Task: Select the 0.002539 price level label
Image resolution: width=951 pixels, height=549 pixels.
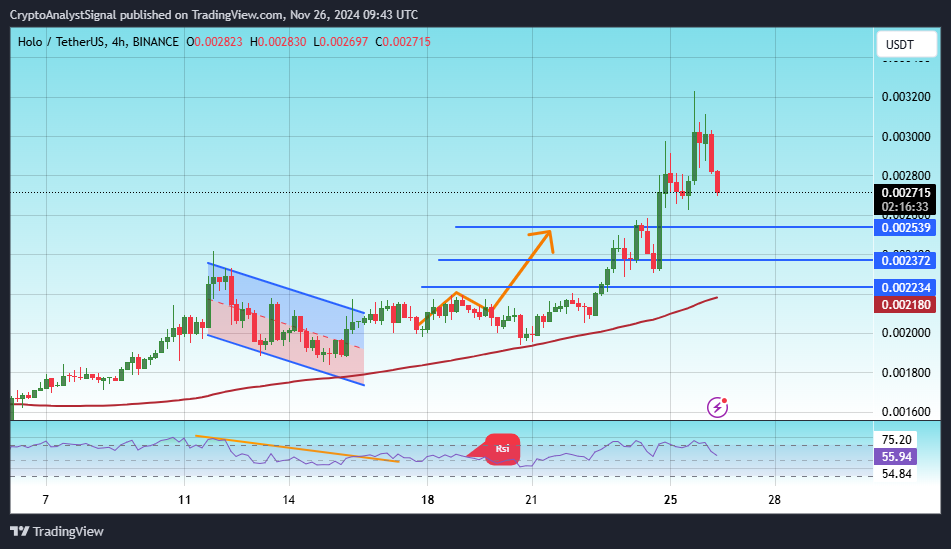Action: [x=906, y=228]
